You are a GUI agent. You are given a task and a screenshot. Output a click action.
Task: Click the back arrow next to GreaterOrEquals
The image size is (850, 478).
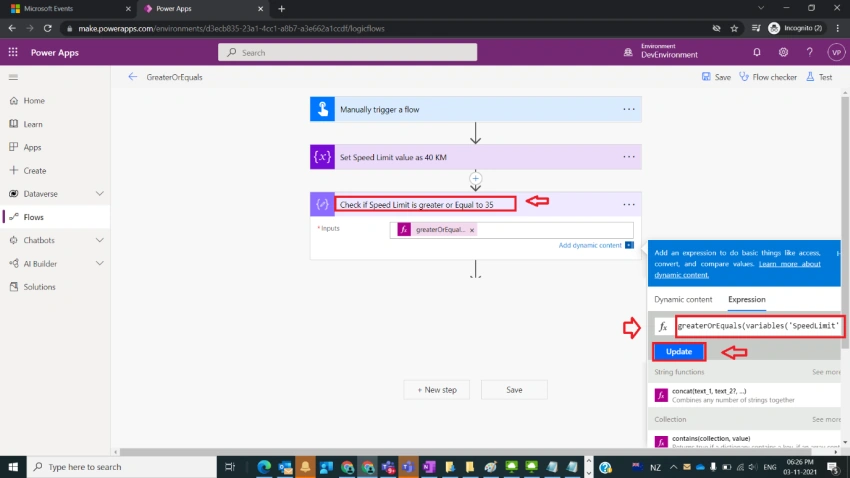(x=132, y=77)
